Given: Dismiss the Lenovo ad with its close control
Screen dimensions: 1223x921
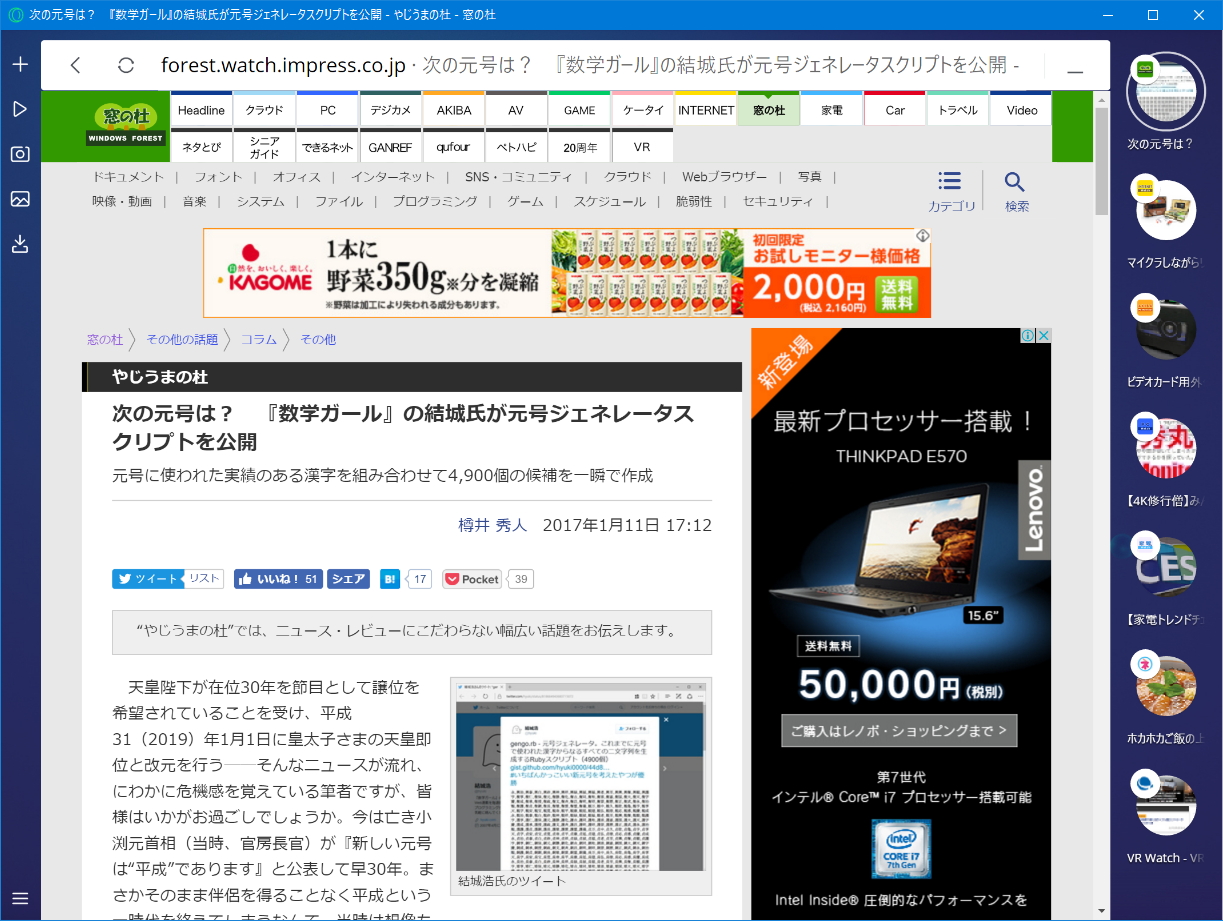Looking at the screenshot, I should 1043,334.
